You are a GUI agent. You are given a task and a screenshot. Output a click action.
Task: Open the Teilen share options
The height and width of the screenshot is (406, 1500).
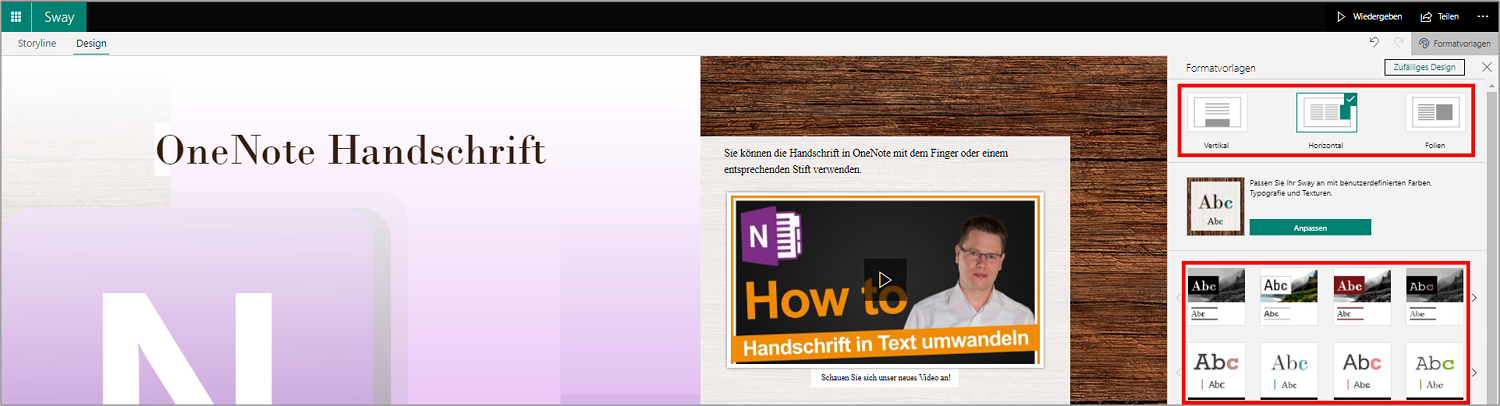[1439, 17]
